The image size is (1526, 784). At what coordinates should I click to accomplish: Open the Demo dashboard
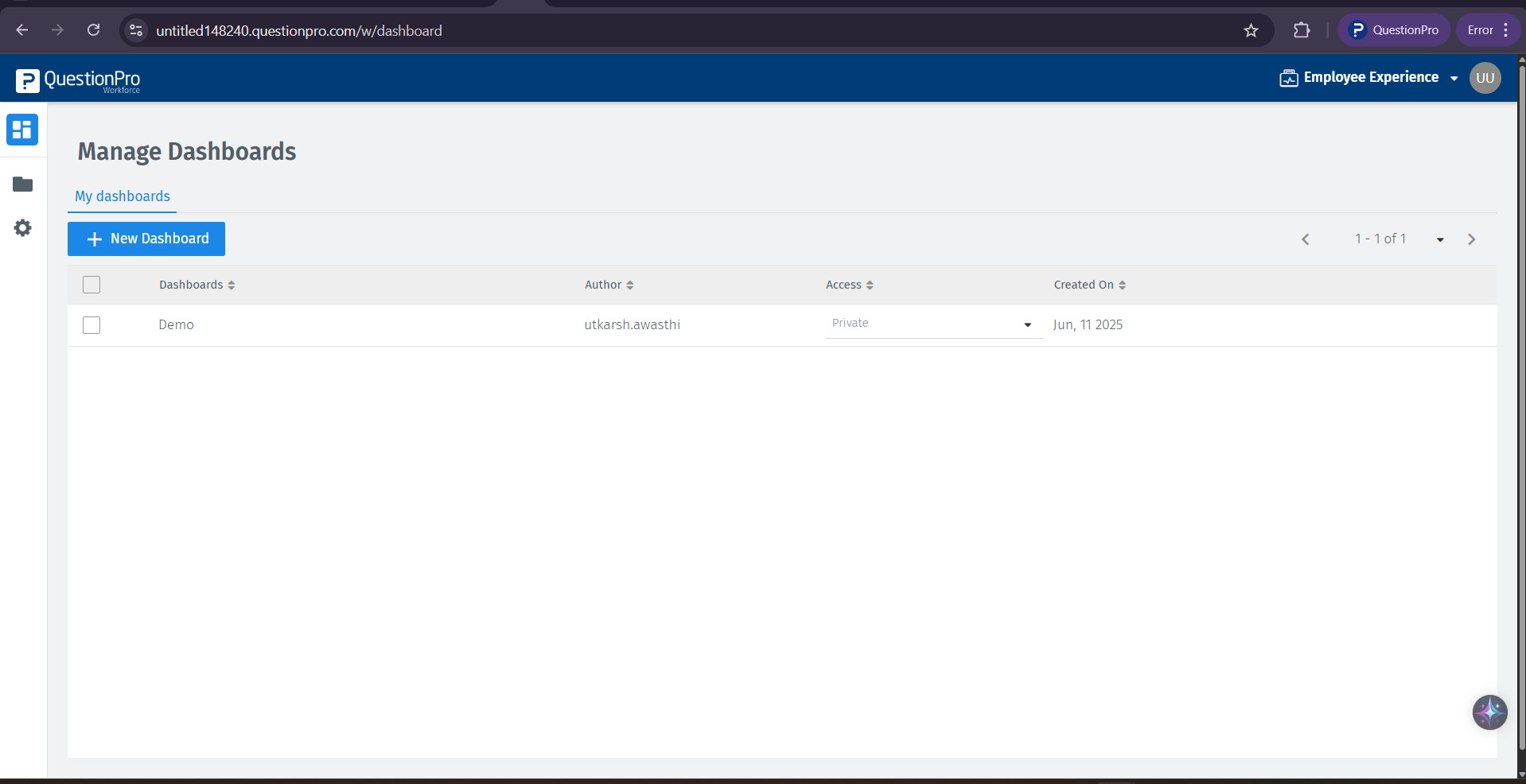pos(176,324)
